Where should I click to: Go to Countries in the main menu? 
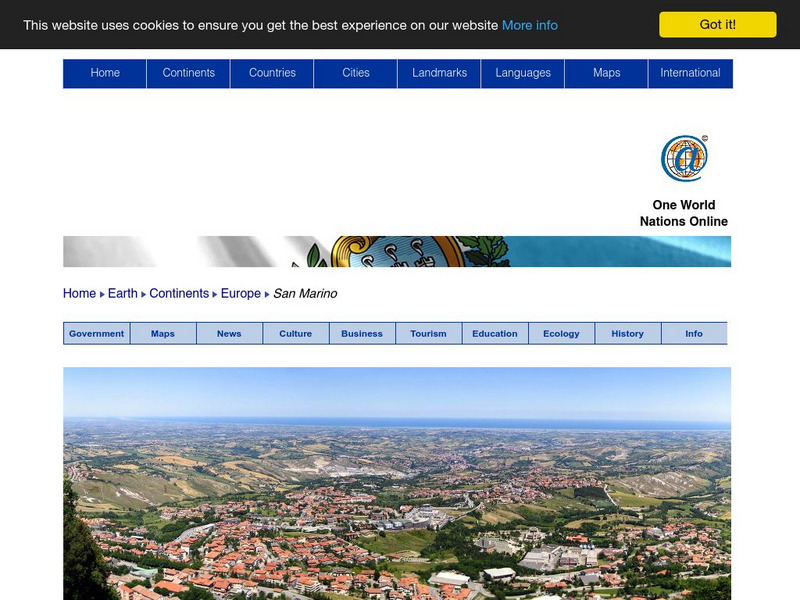coord(272,73)
